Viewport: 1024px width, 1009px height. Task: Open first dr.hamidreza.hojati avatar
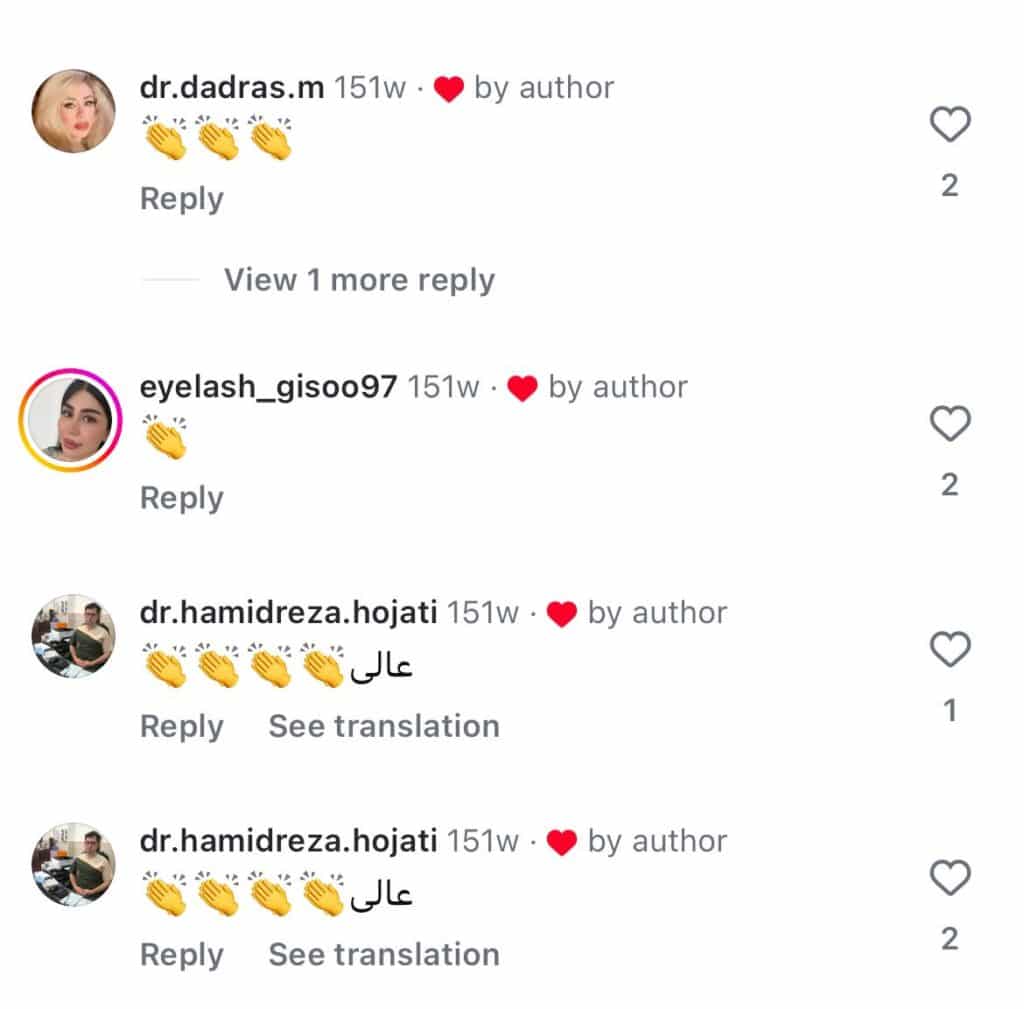click(74, 636)
